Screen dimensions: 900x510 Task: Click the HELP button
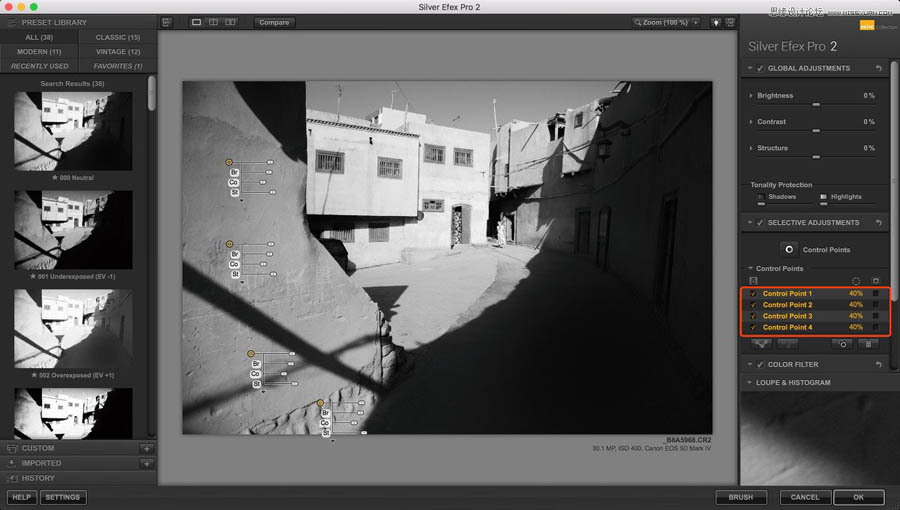[22, 497]
